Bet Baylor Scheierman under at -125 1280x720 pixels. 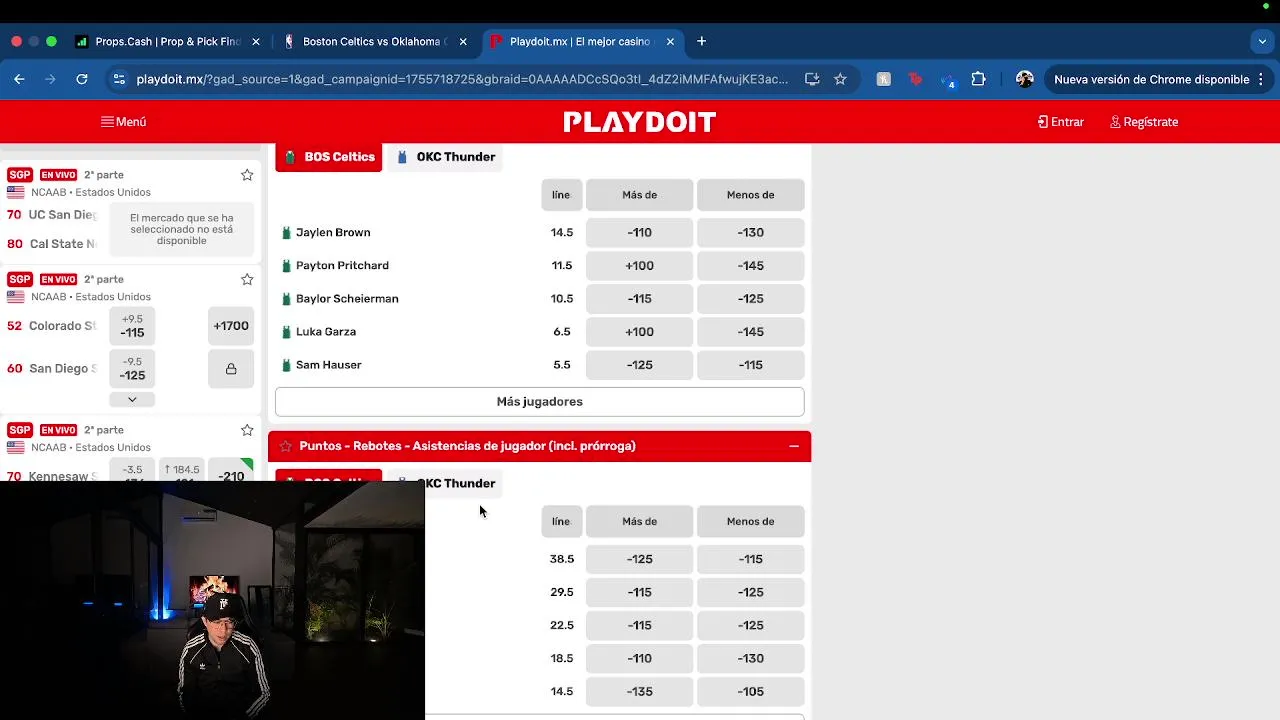coord(750,298)
